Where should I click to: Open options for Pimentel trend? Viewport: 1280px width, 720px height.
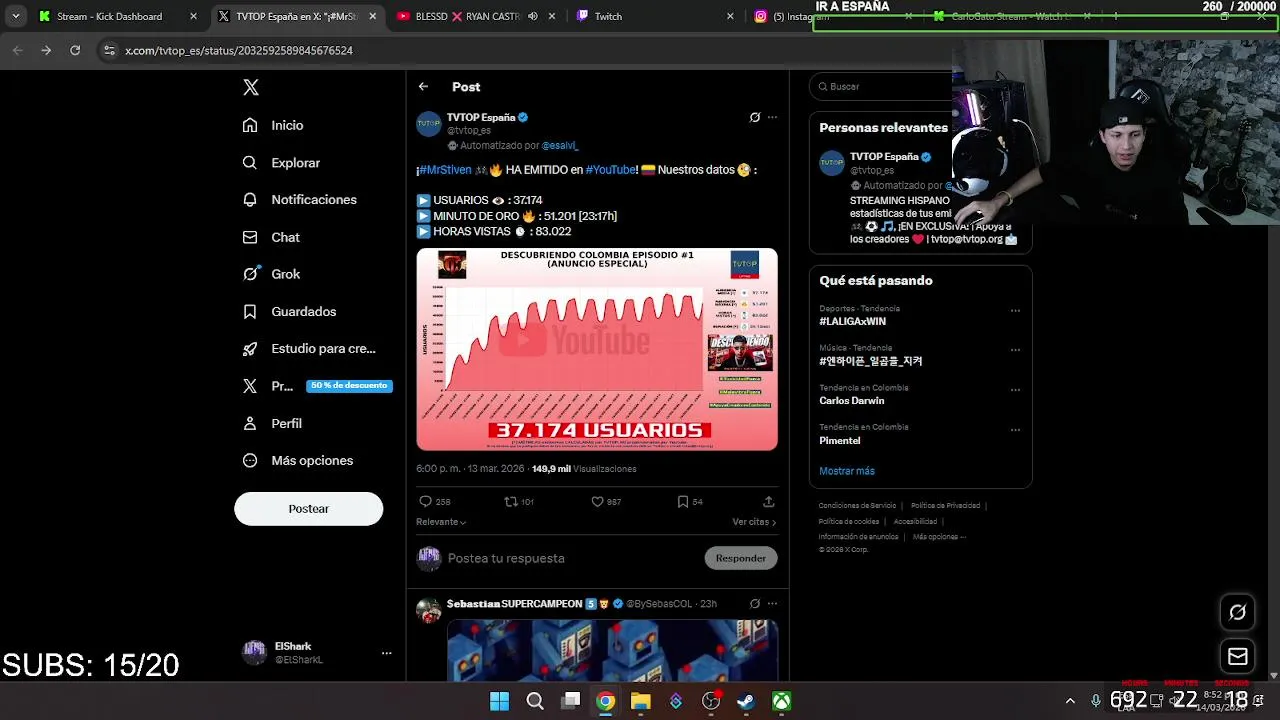[1015, 430]
